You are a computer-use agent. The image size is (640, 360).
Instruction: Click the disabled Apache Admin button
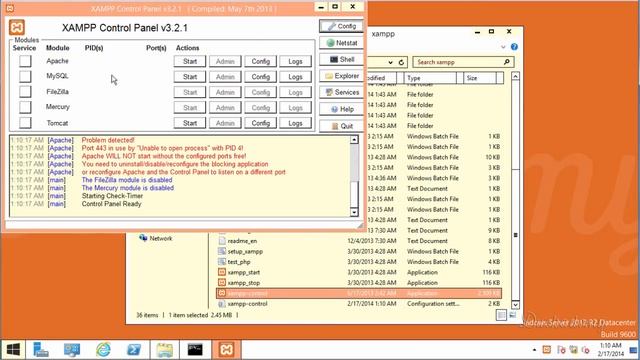point(225,61)
